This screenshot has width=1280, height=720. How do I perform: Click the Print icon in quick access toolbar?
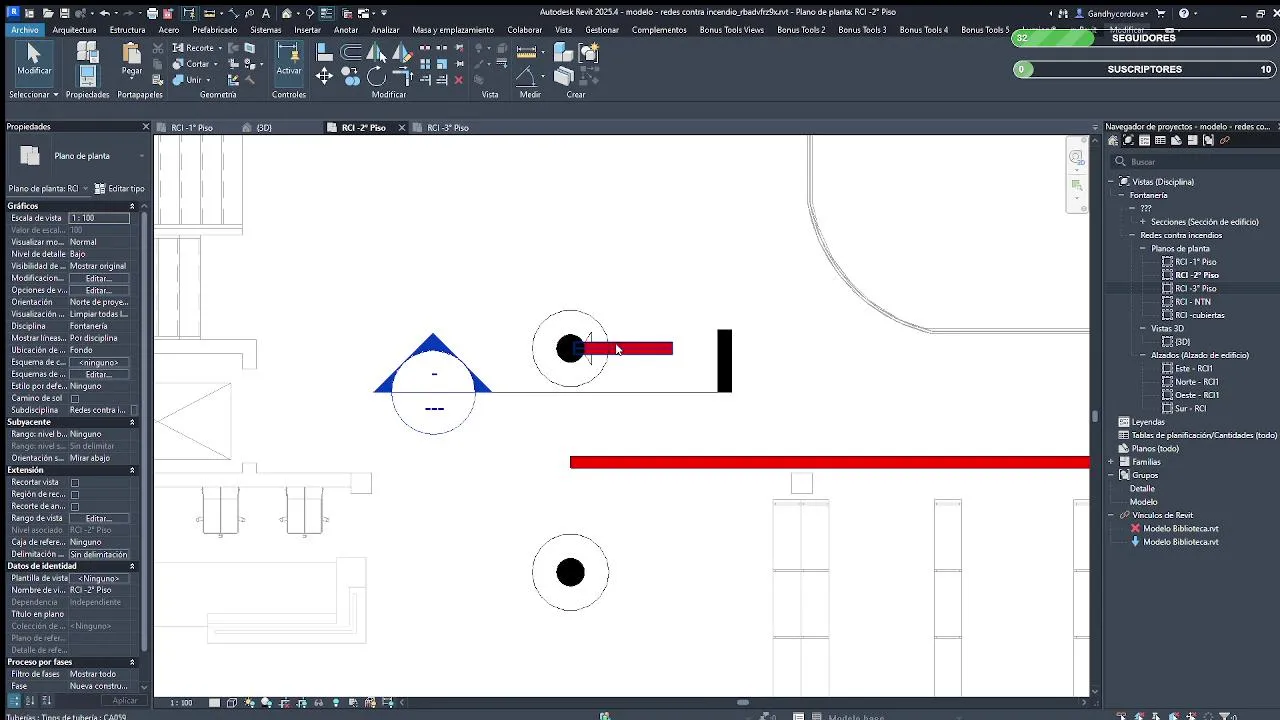[152, 13]
